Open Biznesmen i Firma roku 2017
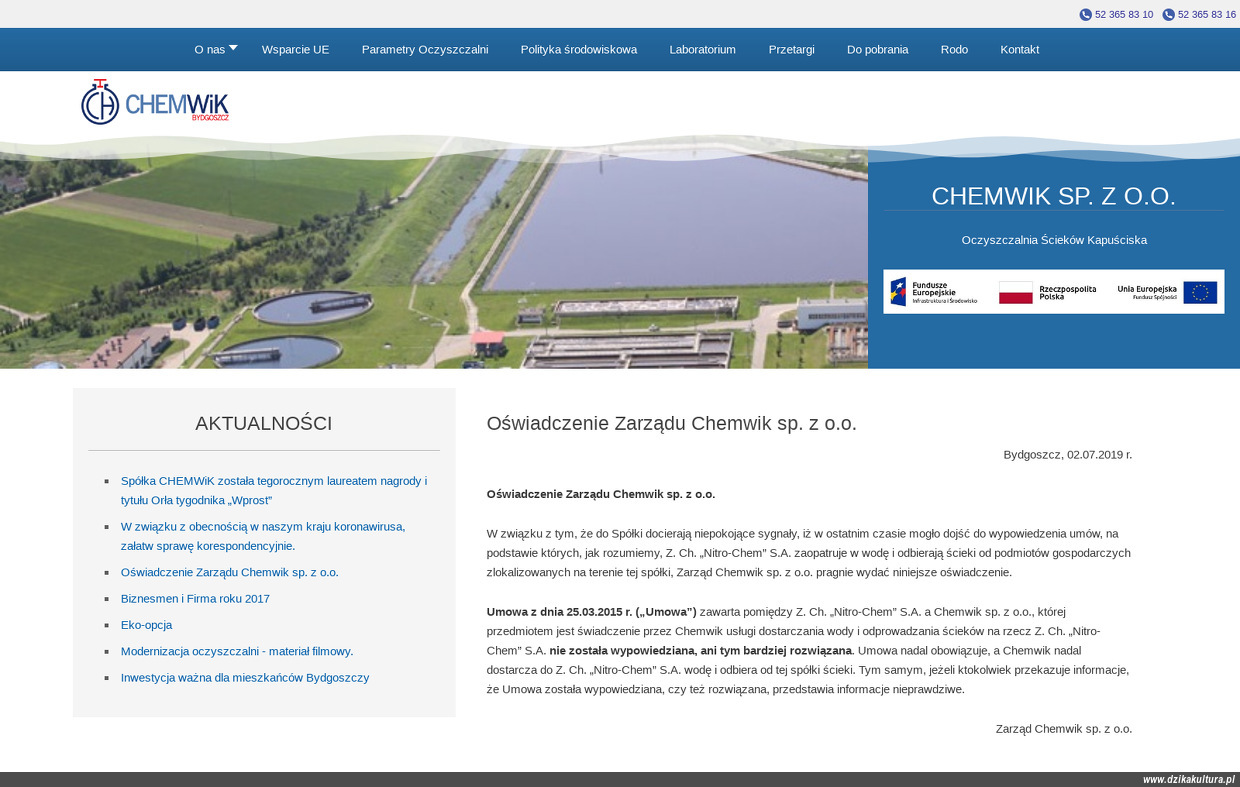 click(x=195, y=598)
